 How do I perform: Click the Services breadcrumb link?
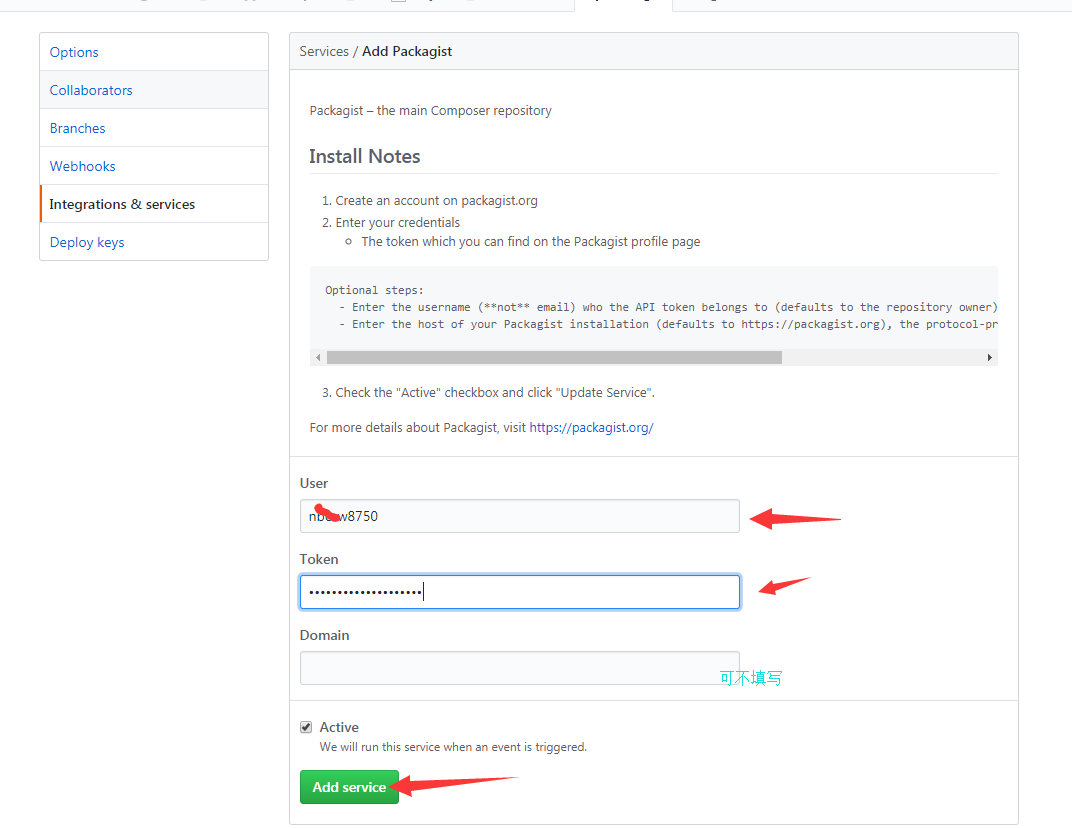click(x=324, y=51)
